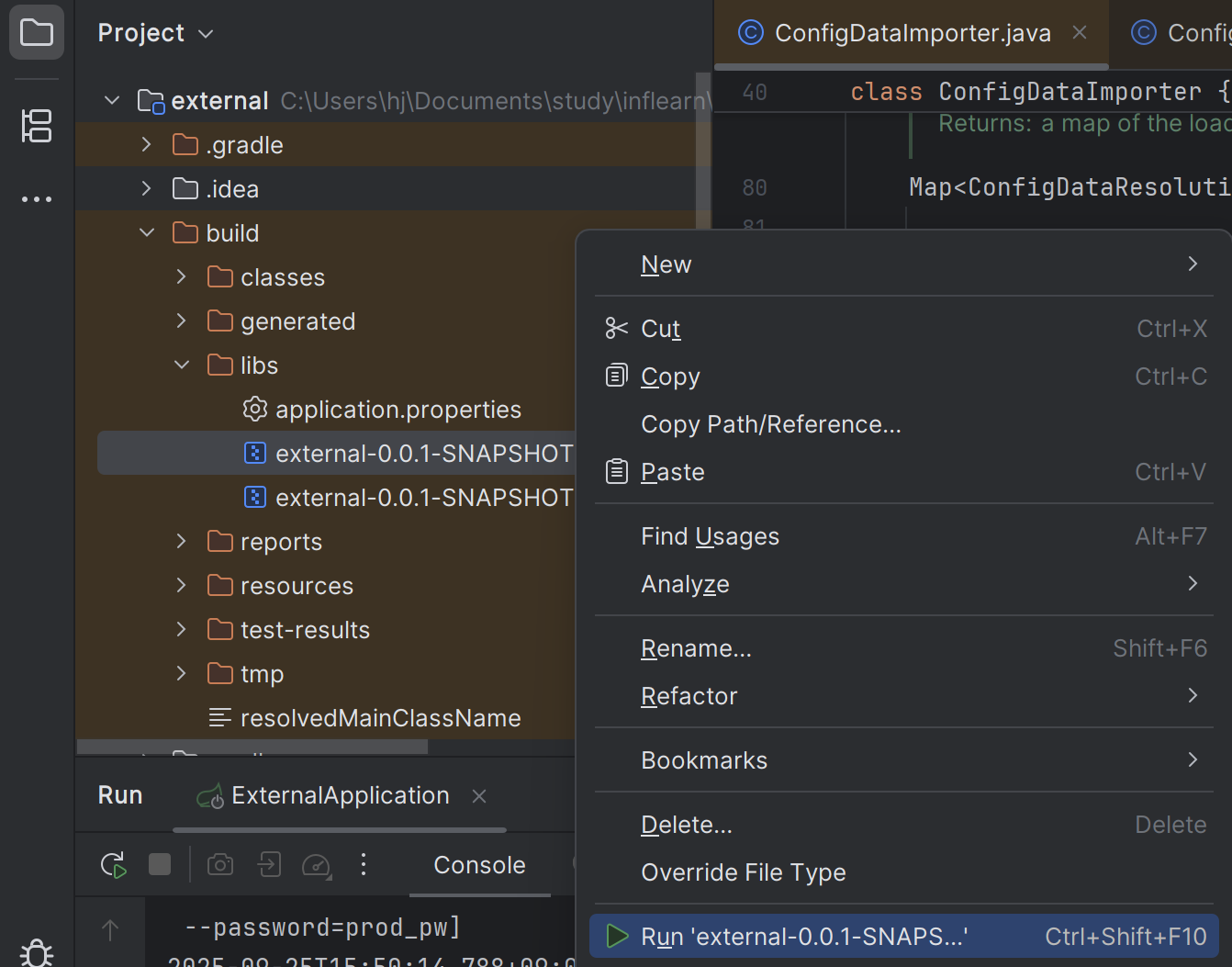This screenshot has width=1232, height=967.
Task: Select Rename... menu item
Action: [x=903, y=648]
